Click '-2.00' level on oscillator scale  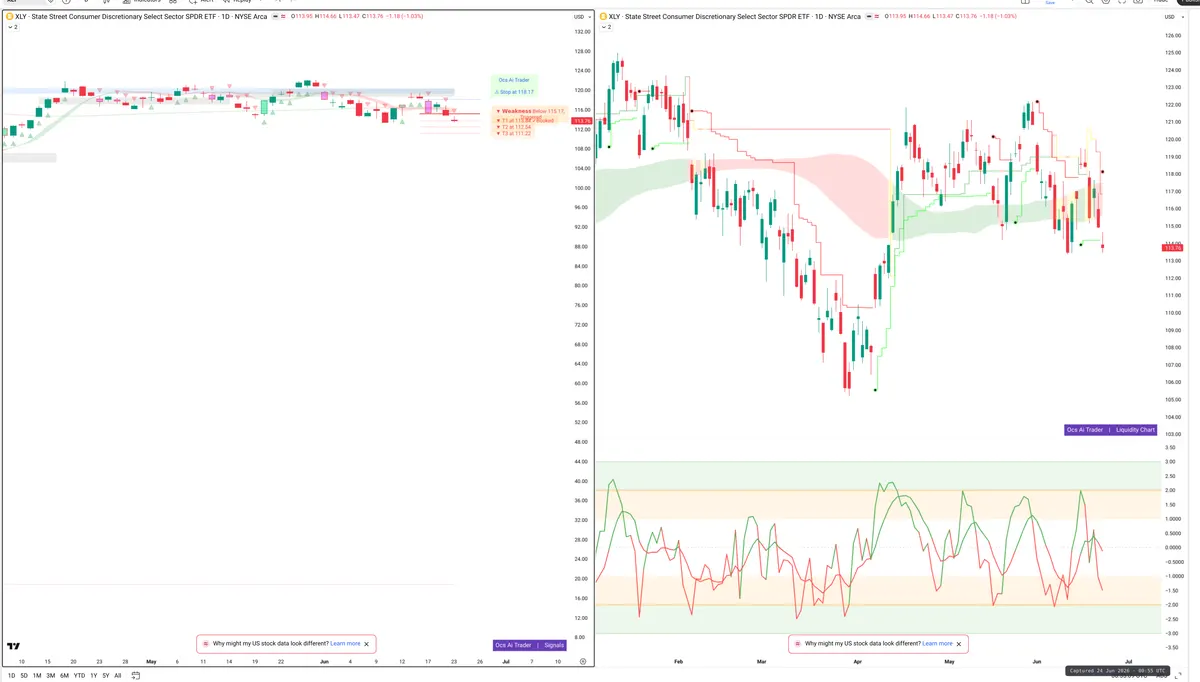(x=1172, y=605)
